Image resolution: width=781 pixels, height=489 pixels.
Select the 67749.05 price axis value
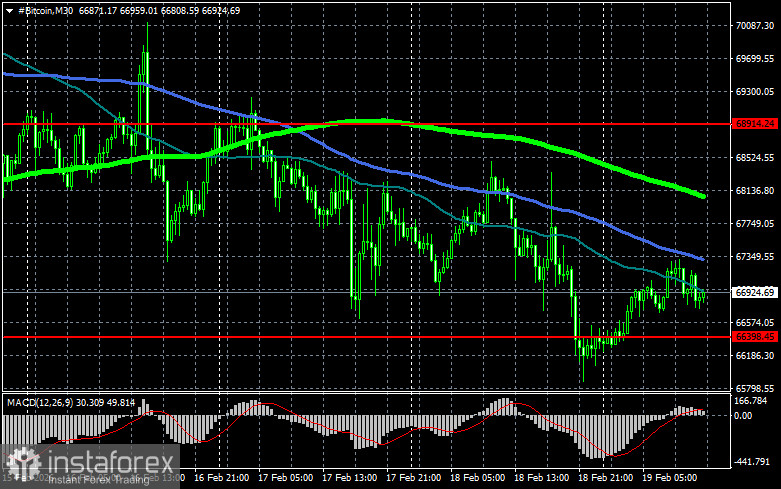coord(755,224)
